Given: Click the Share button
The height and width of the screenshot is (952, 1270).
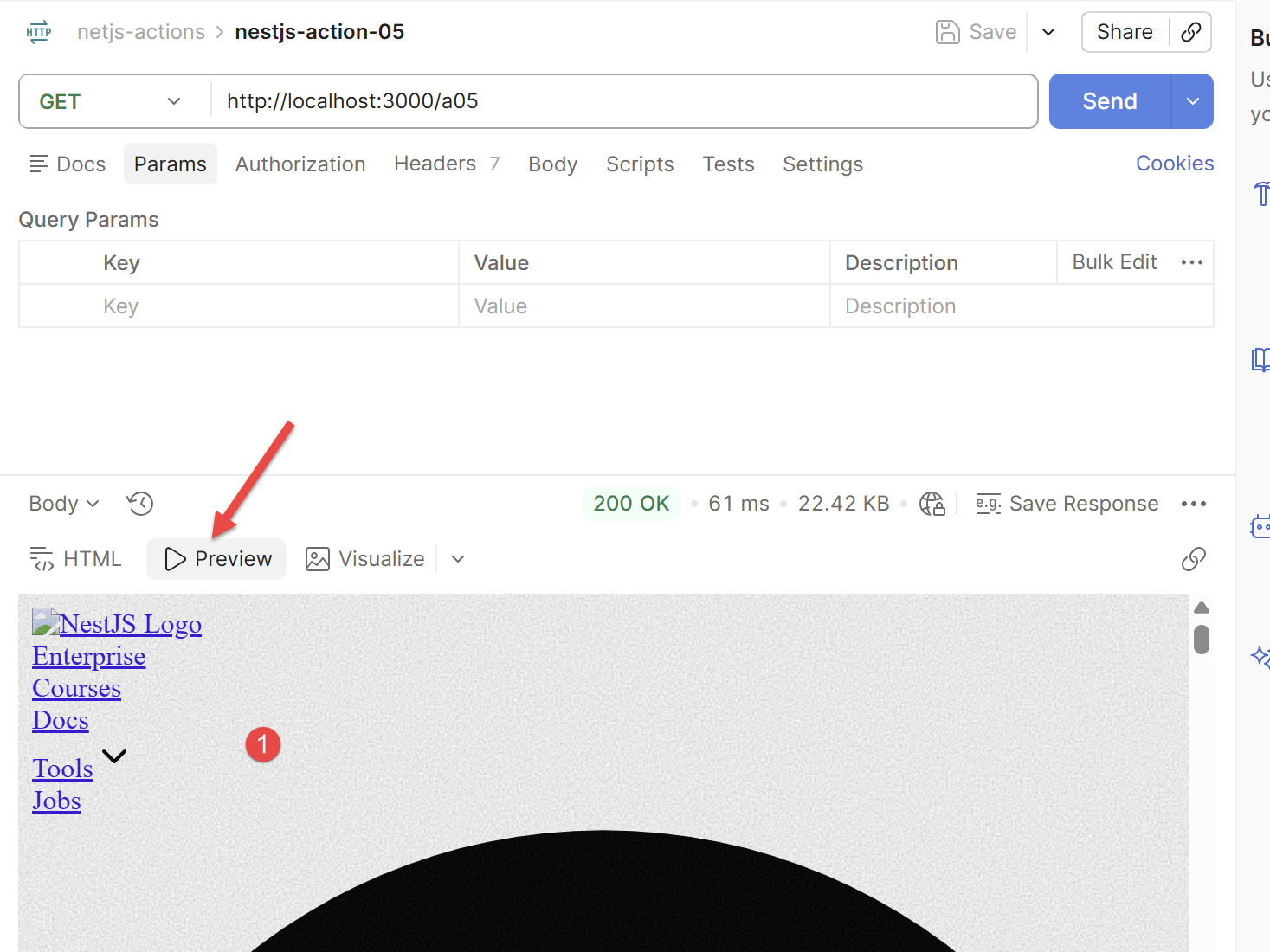Looking at the screenshot, I should 1125,32.
